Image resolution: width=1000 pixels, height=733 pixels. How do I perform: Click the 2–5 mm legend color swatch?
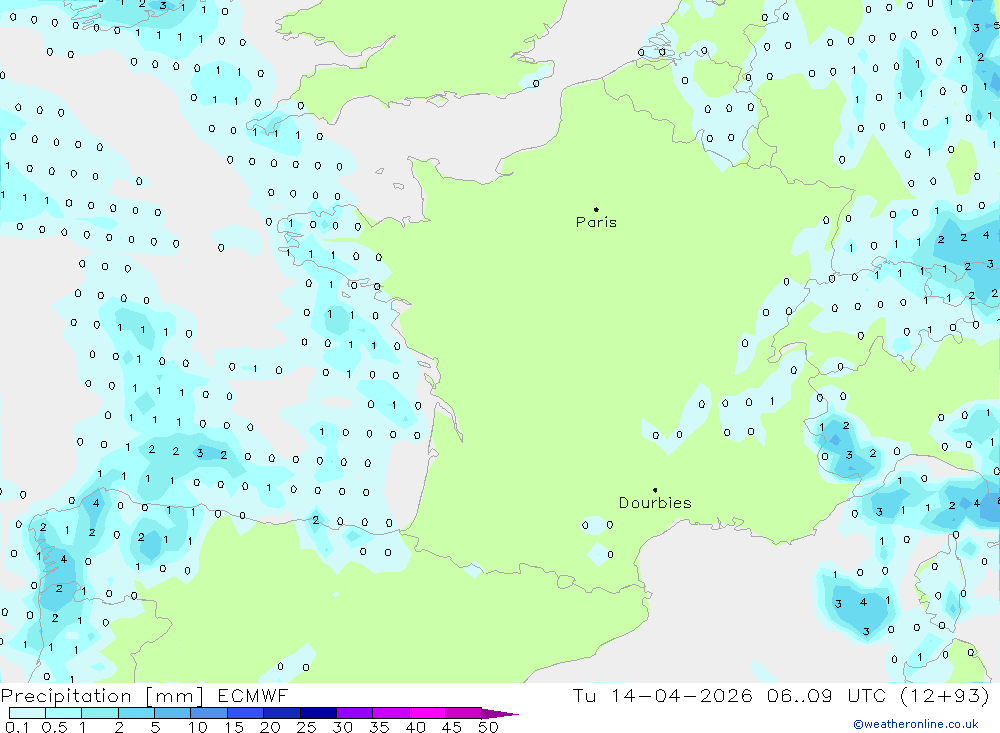(136, 713)
